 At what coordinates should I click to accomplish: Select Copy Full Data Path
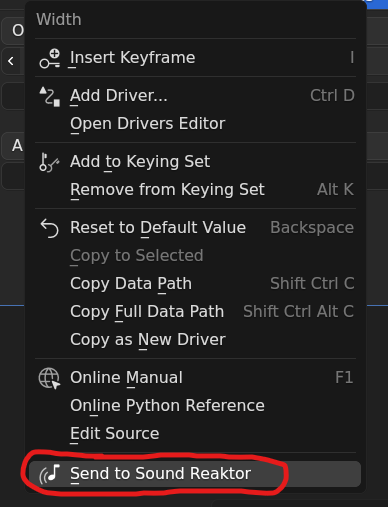point(195,312)
